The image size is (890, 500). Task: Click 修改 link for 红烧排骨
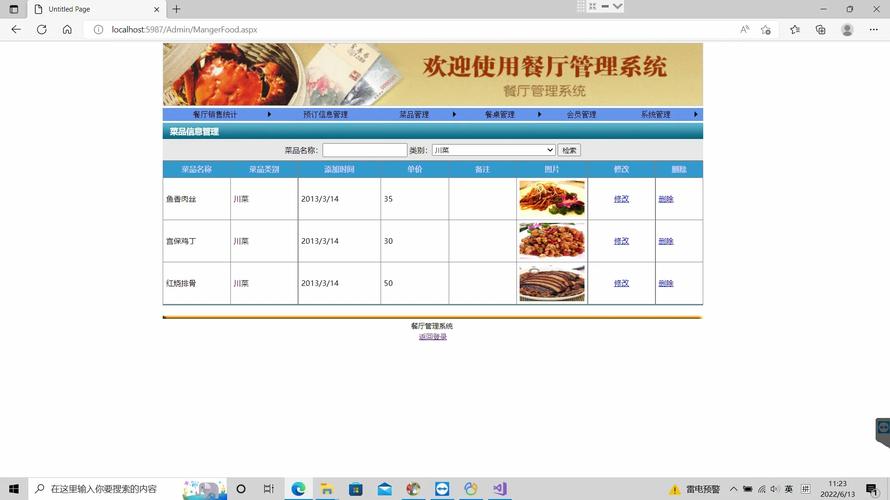[x=622, y=283]
